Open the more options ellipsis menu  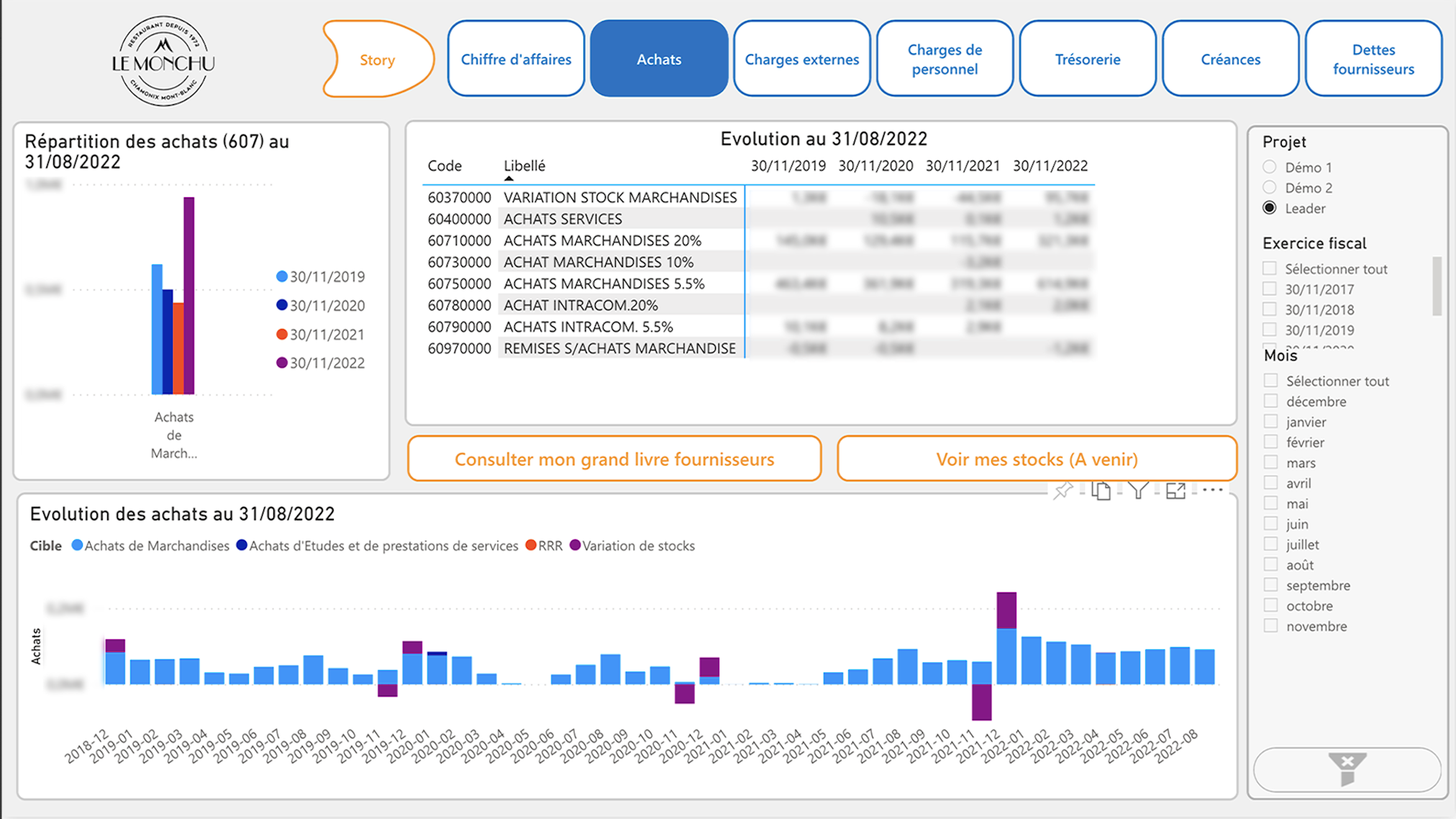coord(1213,490)
